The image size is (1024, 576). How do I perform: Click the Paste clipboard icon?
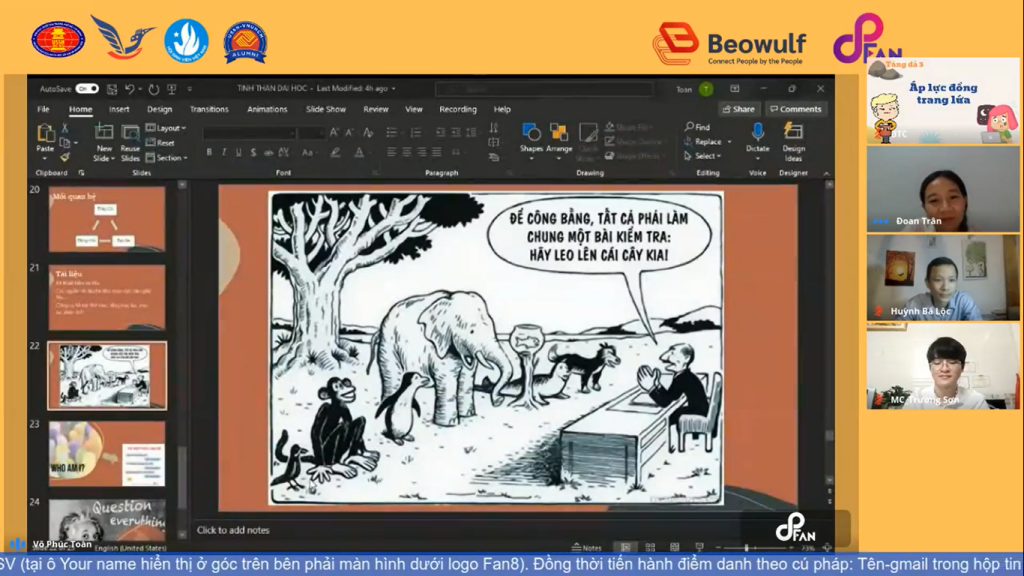click(x=45, y=133)
